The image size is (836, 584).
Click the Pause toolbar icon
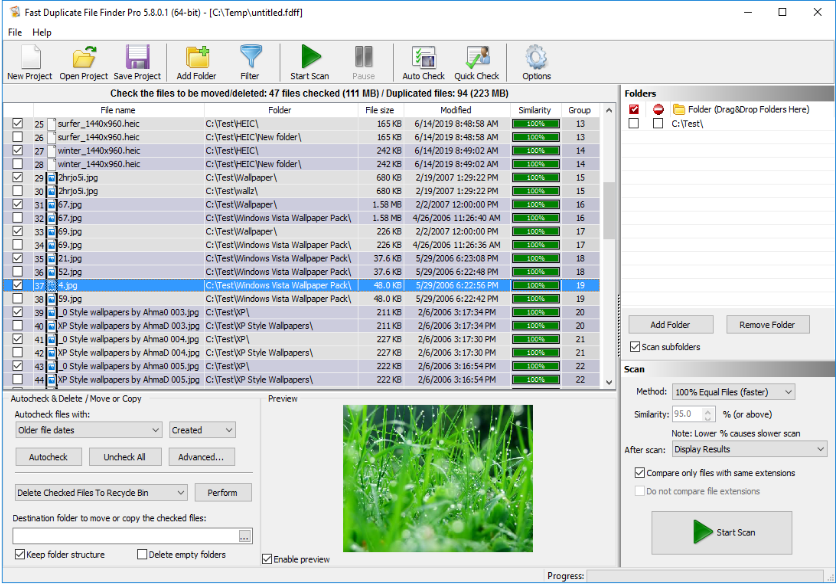(x=364, y=57)
